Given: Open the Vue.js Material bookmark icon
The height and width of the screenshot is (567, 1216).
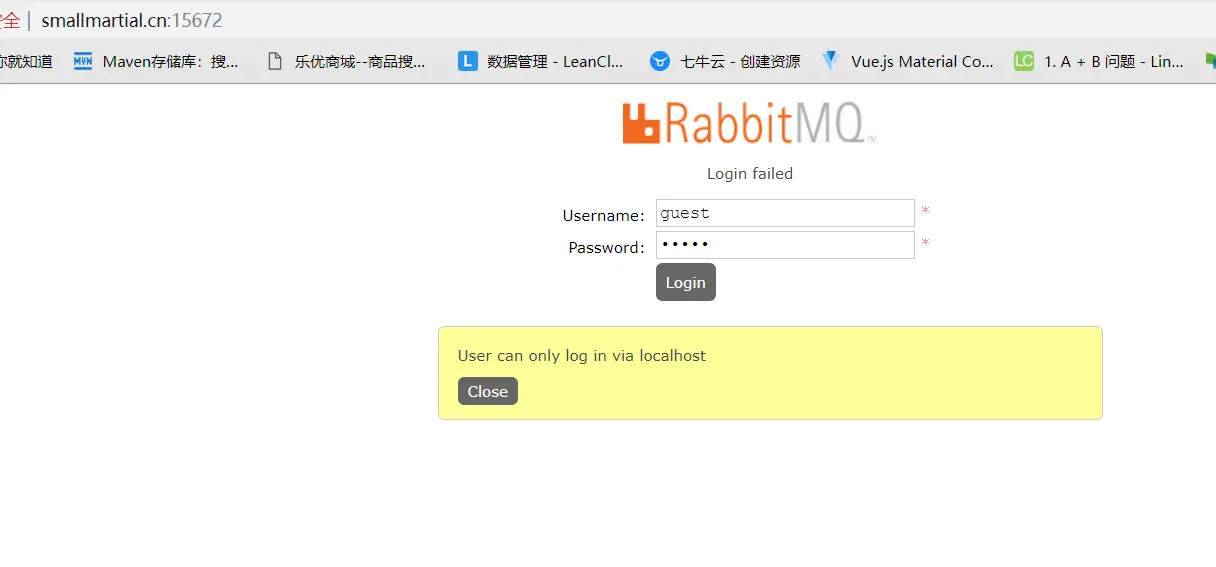Looking at the screenshot, I should (831, 61).
